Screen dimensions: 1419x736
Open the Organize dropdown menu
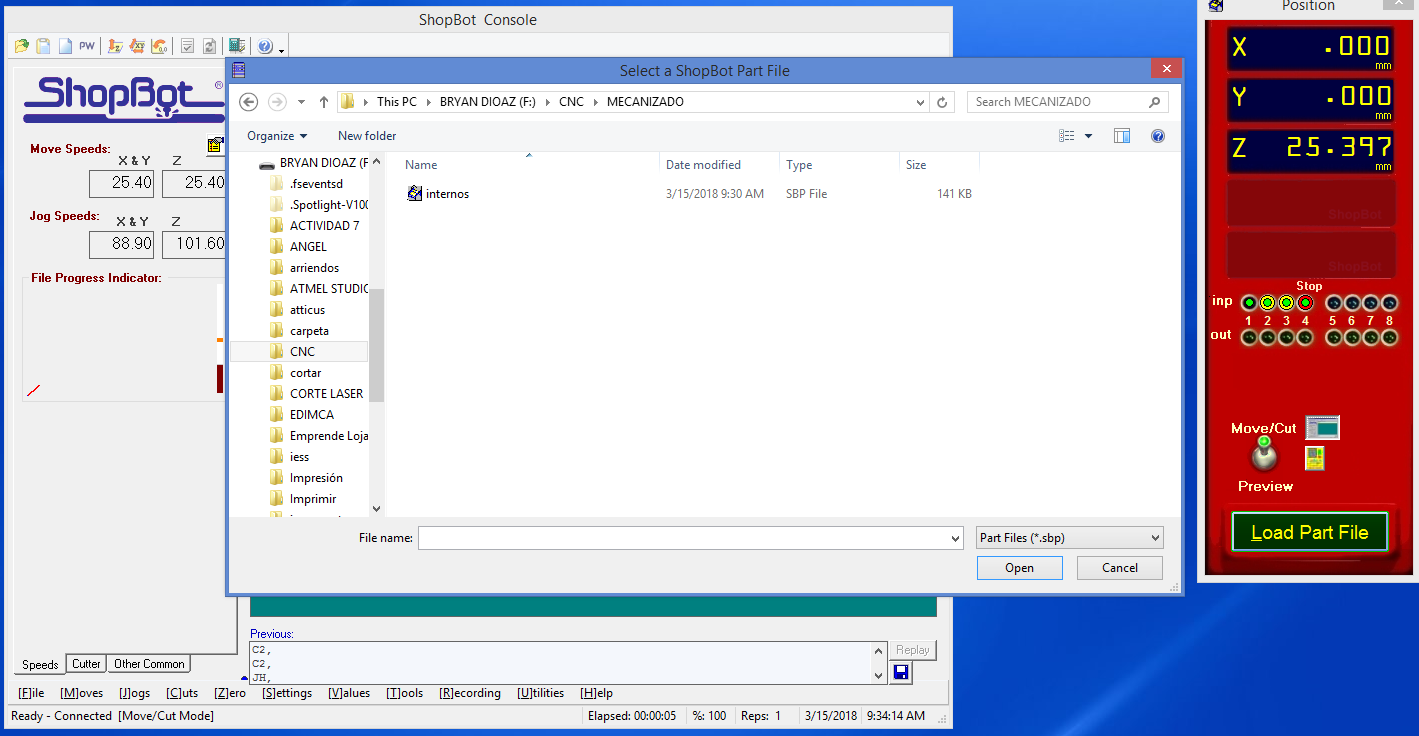point(277,136)
